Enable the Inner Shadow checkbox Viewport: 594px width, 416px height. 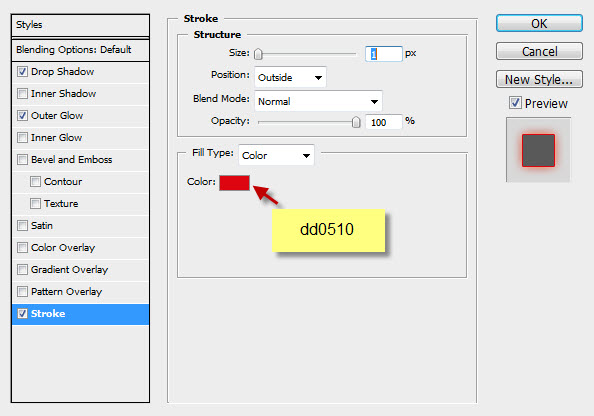(x=22, y=93)
